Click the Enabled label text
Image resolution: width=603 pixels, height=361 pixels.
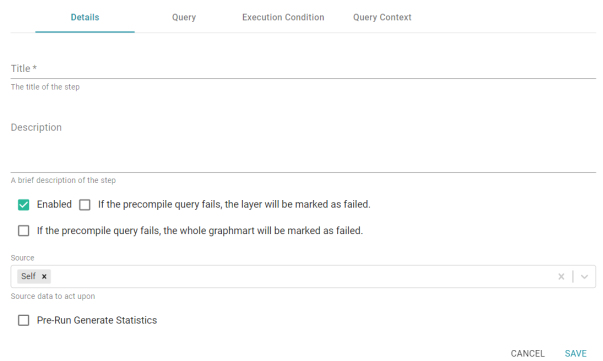click(54, 205)
